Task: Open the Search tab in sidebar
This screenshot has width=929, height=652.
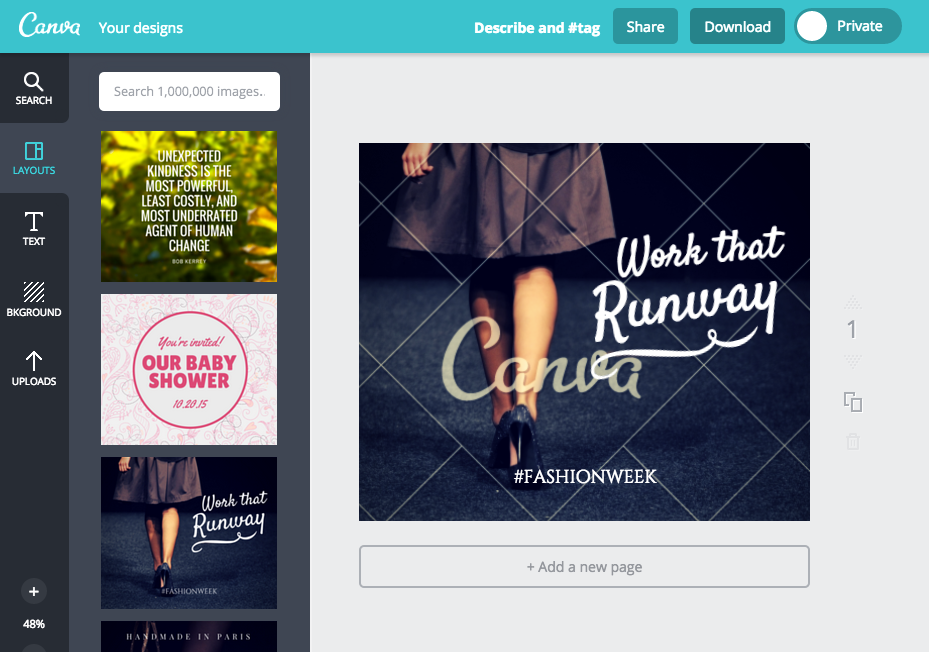Action: tap(34, 89)
